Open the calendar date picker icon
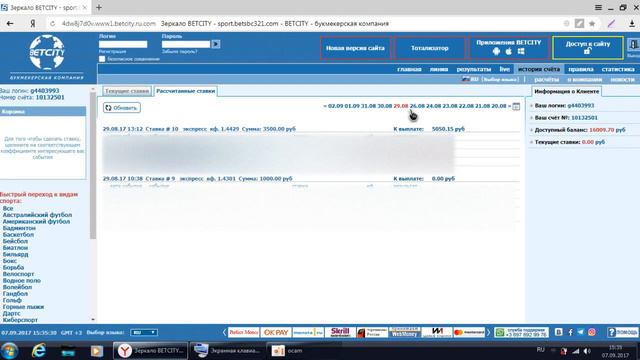 coord(516,106)
